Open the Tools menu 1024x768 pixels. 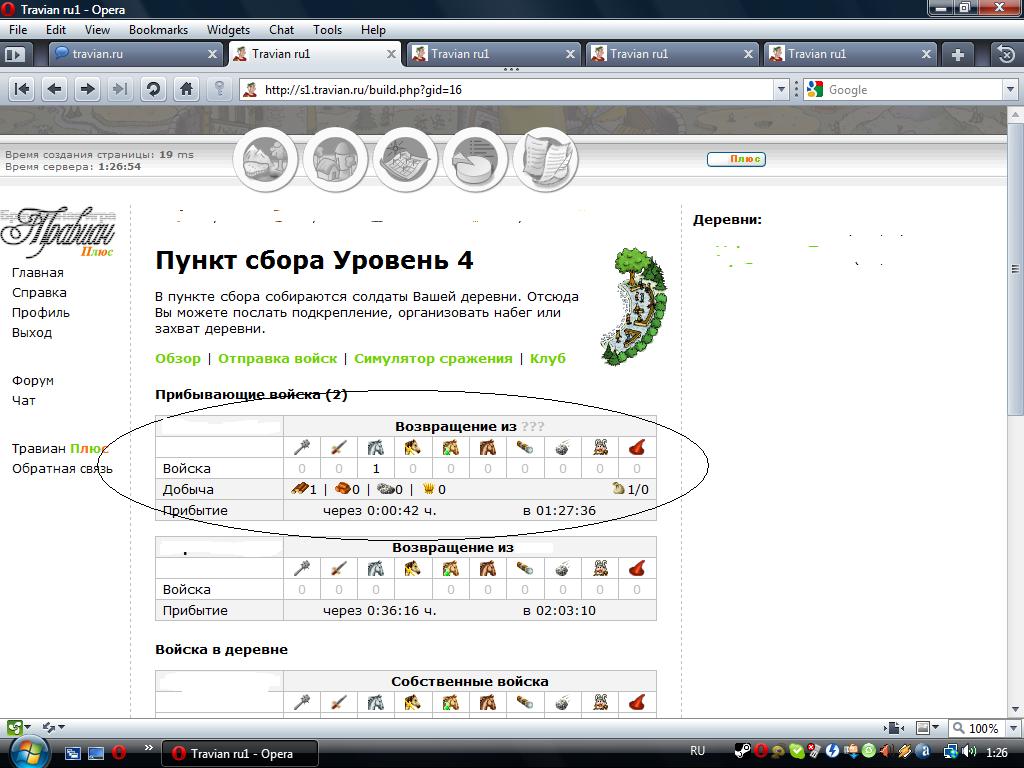327,29
